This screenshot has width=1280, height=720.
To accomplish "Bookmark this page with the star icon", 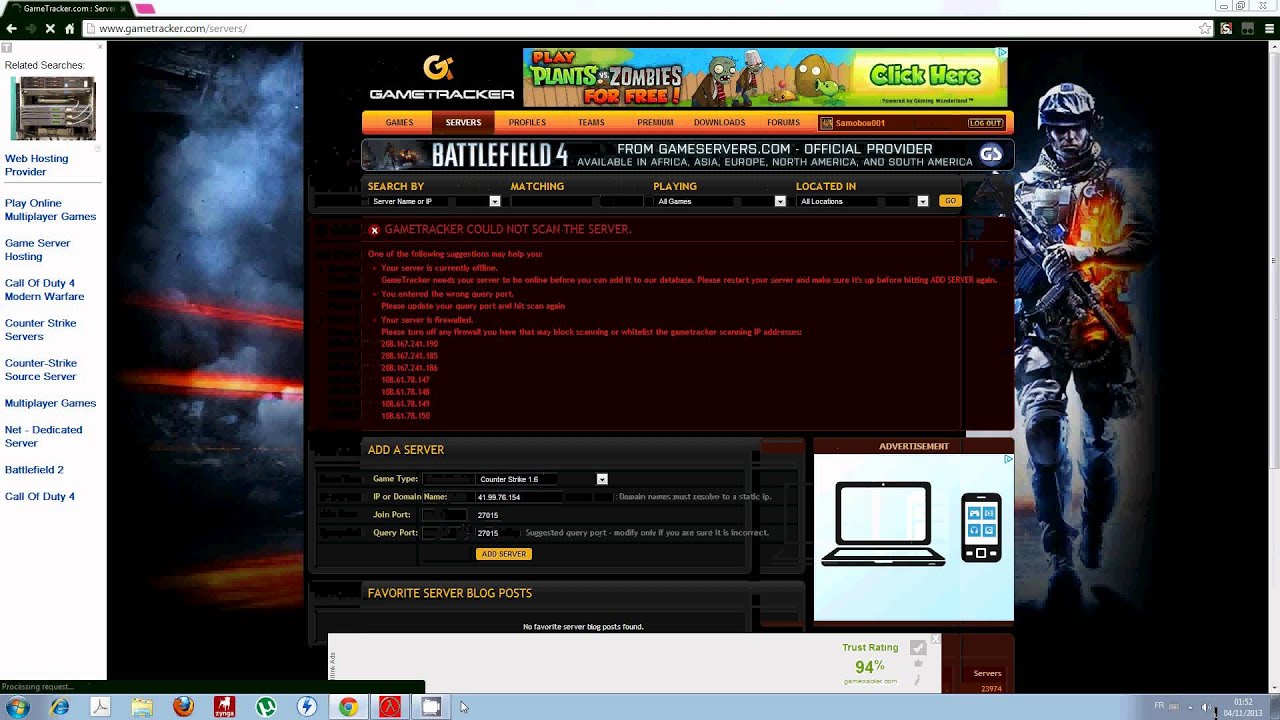I will pyautogui.click(x=1205, y=29).
